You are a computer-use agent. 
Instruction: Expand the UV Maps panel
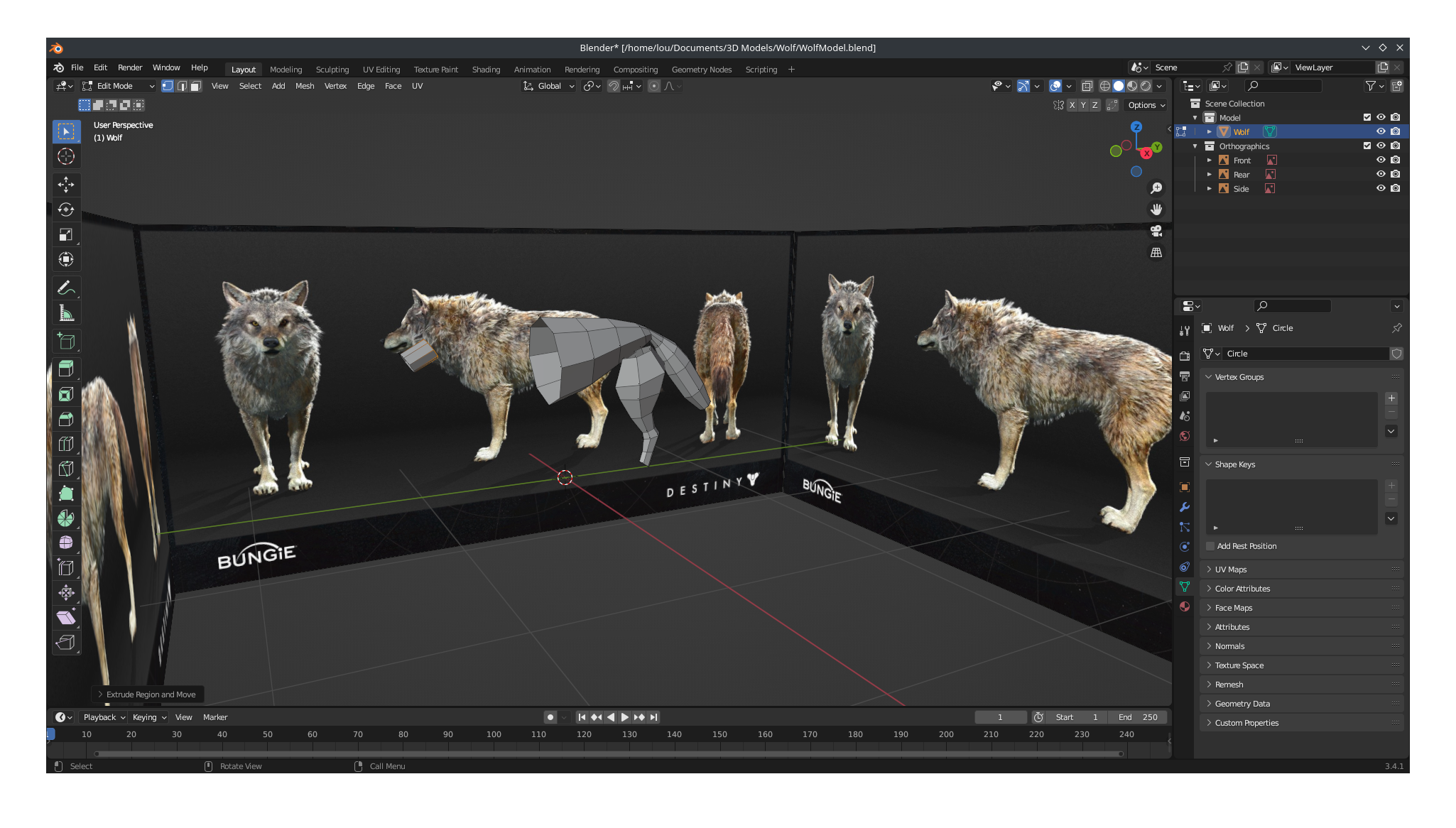point(1301,570)
